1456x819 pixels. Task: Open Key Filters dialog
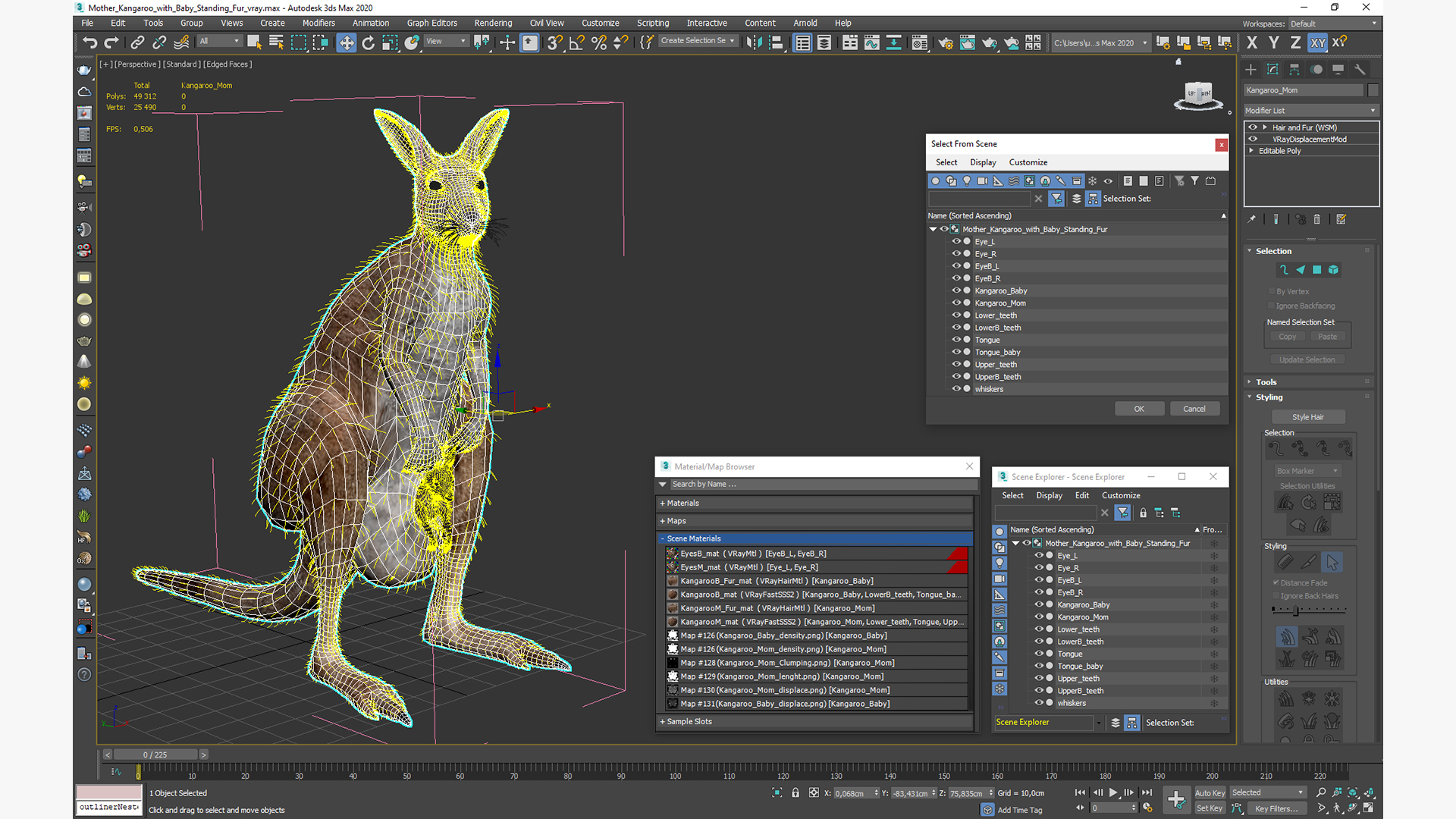coord(1276,808)
